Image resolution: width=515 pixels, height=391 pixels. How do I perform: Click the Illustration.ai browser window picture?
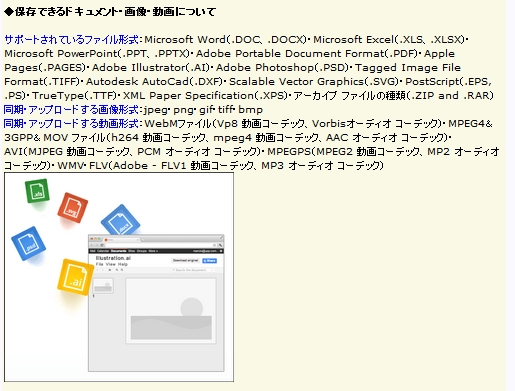coord(156,303)
